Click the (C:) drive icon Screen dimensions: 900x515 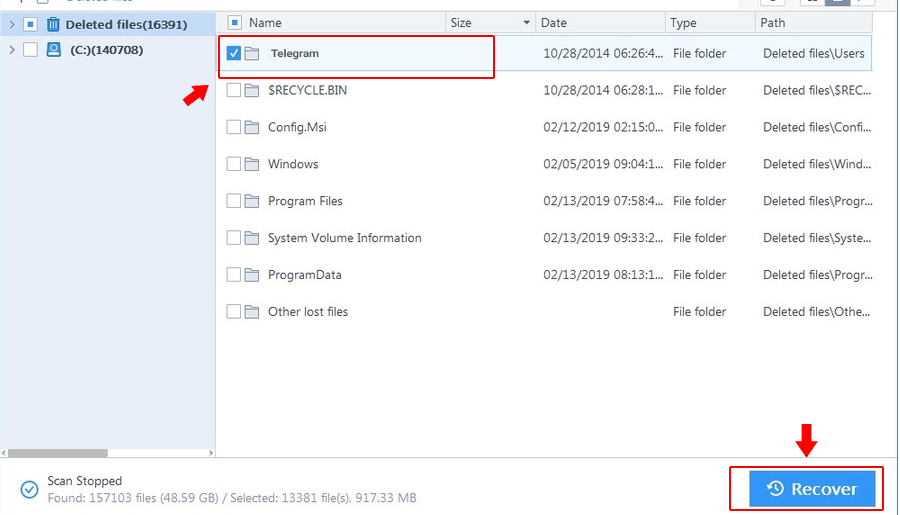point(53,49)
